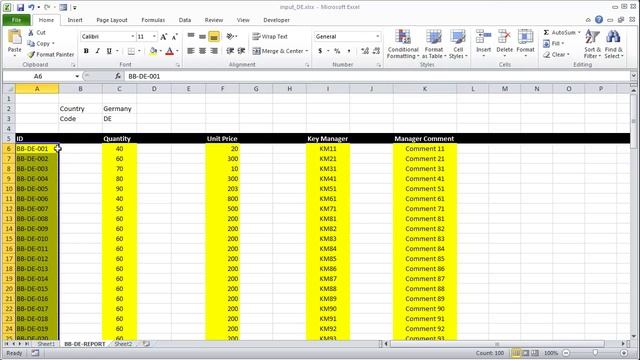
Task: Switch to the Data ribbon tab
Action: point(184,20)
